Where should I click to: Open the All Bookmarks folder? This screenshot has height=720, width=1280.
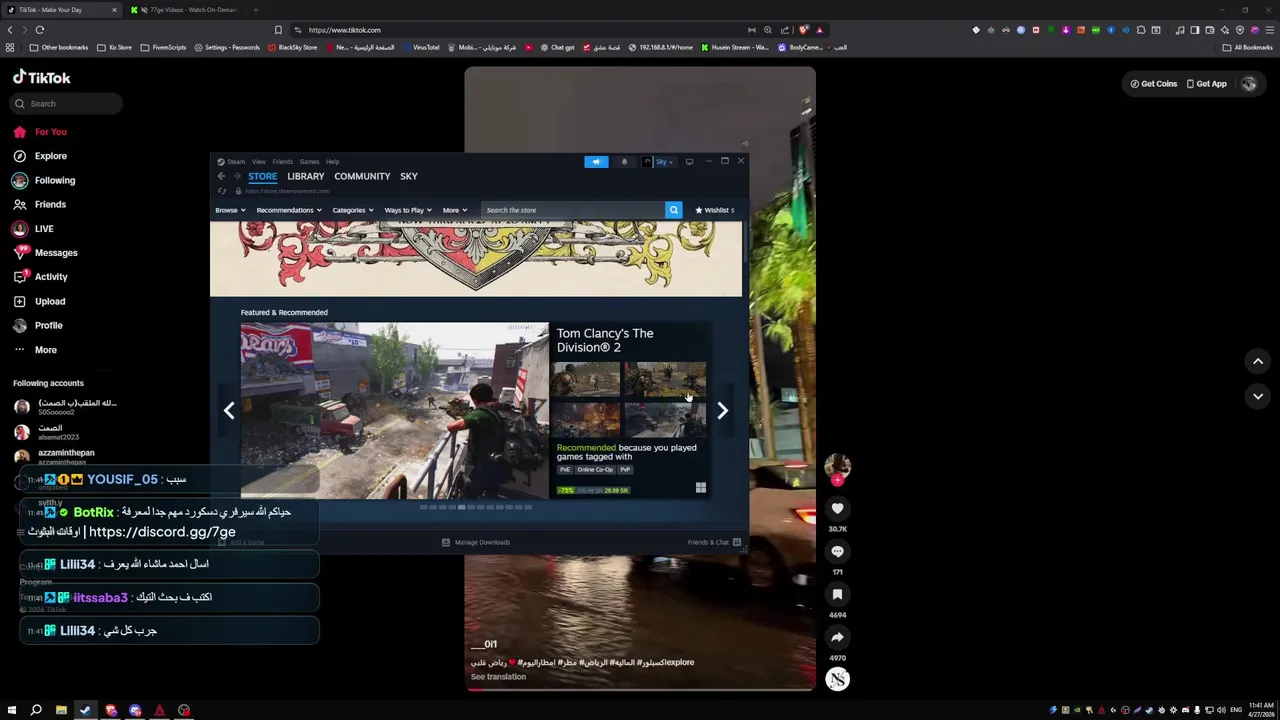click(1247, 47)
